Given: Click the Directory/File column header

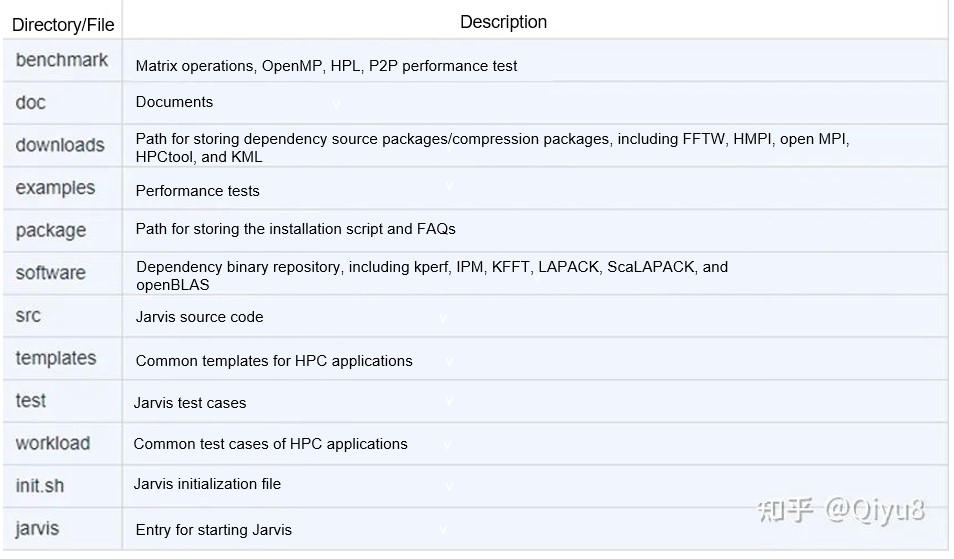Looking at the screenshot, I should tap(63, 25).
